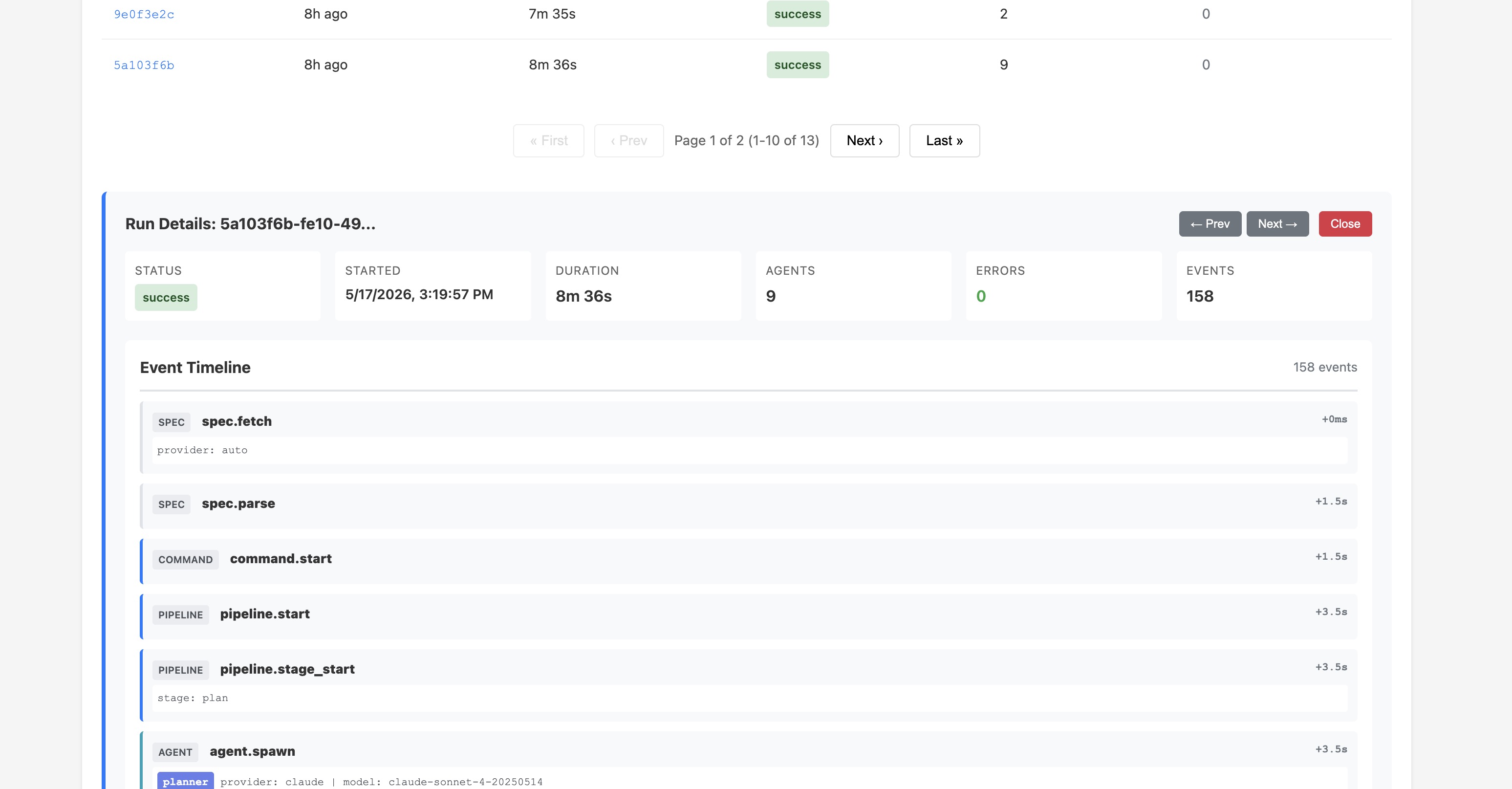
Task: Click the pagination '‹ Prev' button
Action: pyautogui.click(x=628, y=141)
